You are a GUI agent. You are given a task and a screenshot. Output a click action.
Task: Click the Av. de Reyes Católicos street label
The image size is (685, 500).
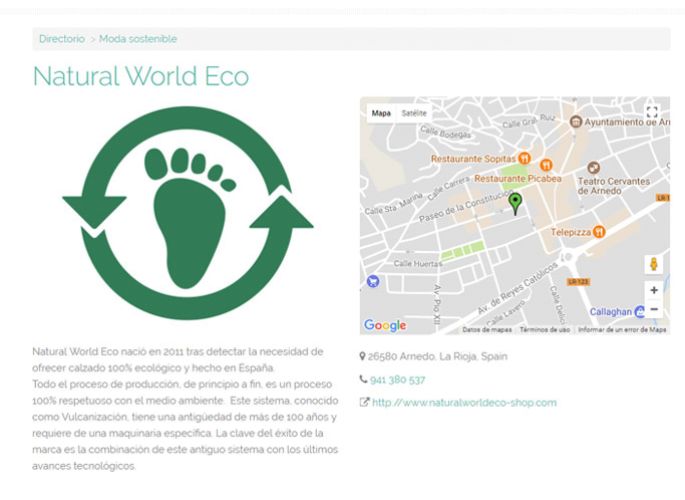(518, 289)
